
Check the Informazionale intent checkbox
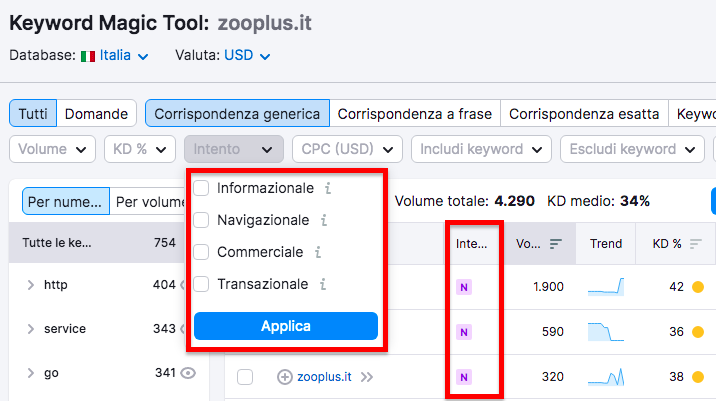point(201,188)
